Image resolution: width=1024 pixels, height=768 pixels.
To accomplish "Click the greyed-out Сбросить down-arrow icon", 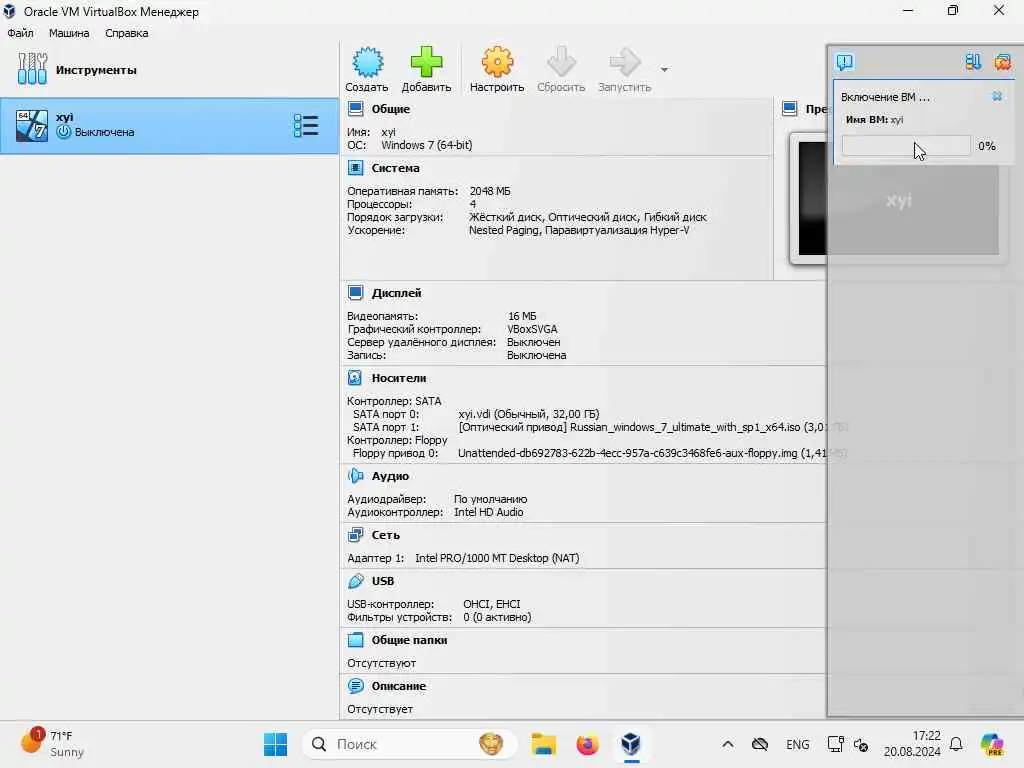I will [x=561, y=63].
